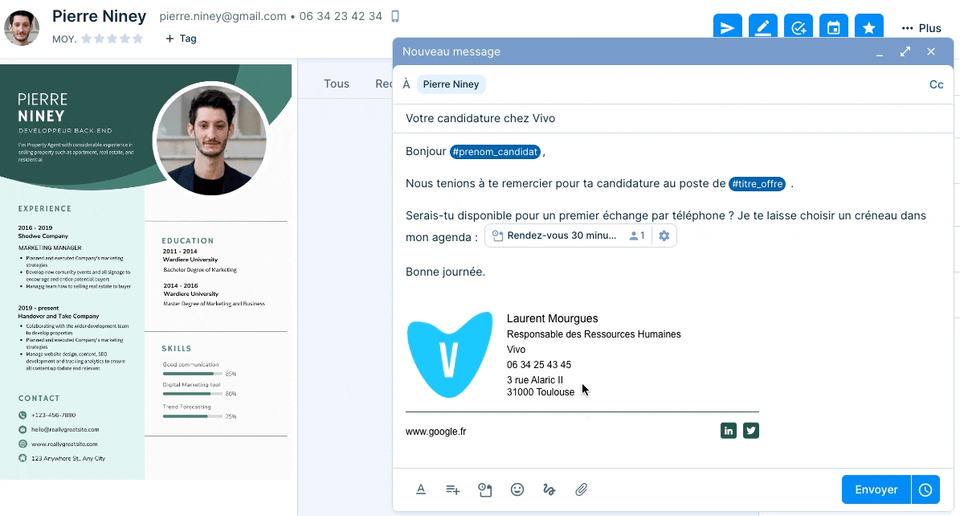Set fifth star of MOY. rating
Viewport: 960px width, 516px height.
click(138, 39)
